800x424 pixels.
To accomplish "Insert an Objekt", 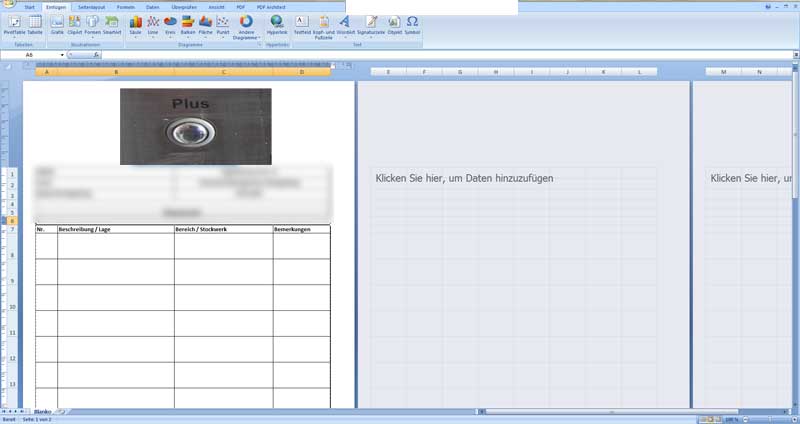I will tap(394, 26).
